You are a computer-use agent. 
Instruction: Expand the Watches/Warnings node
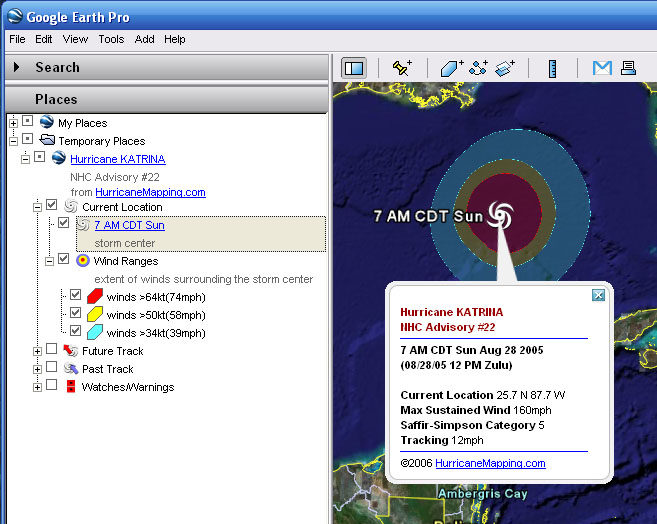(37, 387)
